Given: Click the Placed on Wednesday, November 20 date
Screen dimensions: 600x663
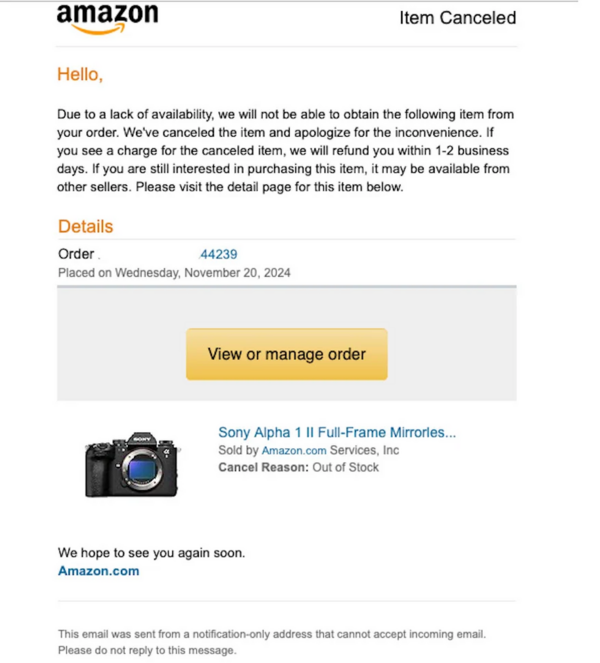Looking at the screenshot, I should click(174, 273).
